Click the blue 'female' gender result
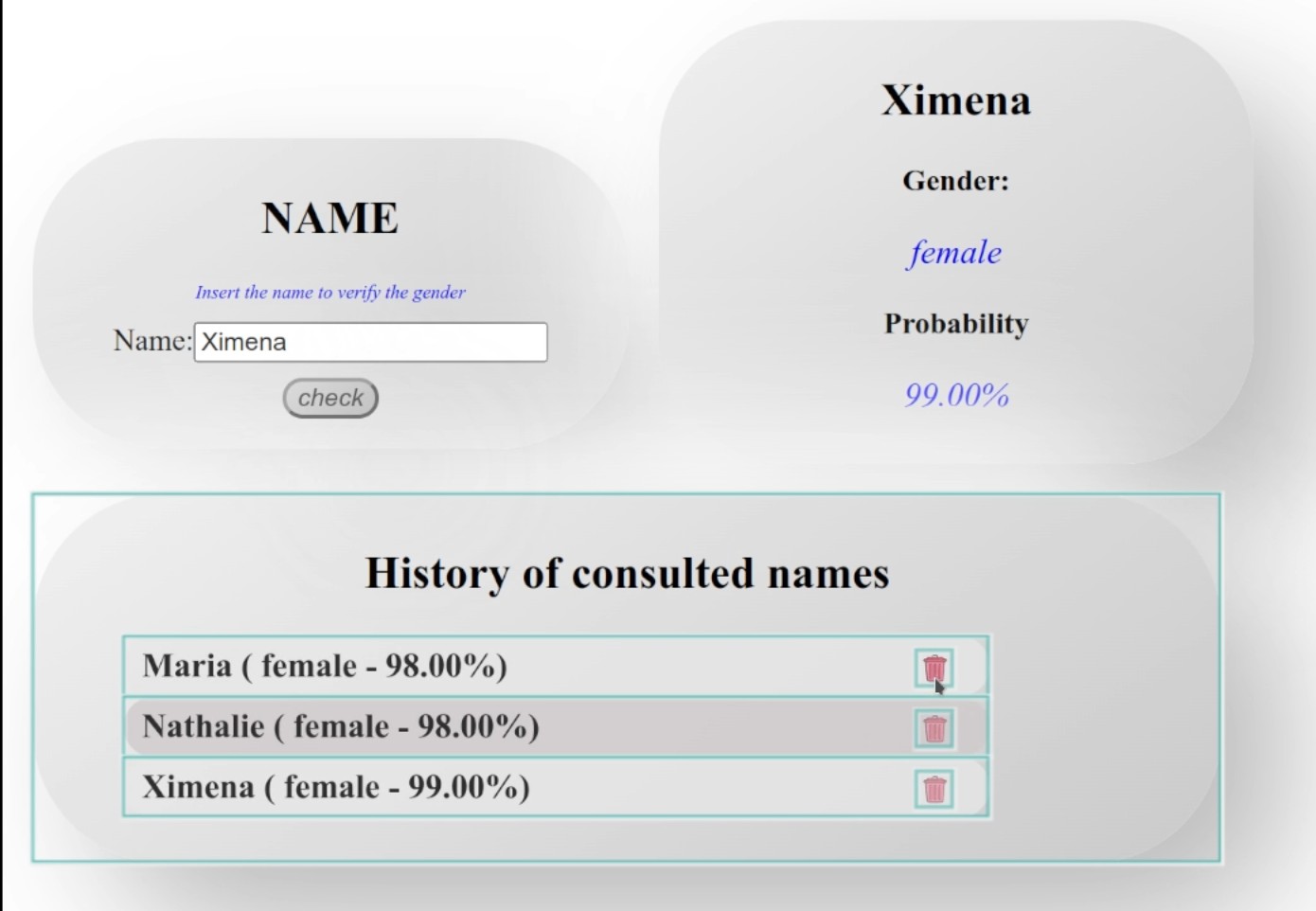Screen dimensions: 1316x911 tap(955, 253)
